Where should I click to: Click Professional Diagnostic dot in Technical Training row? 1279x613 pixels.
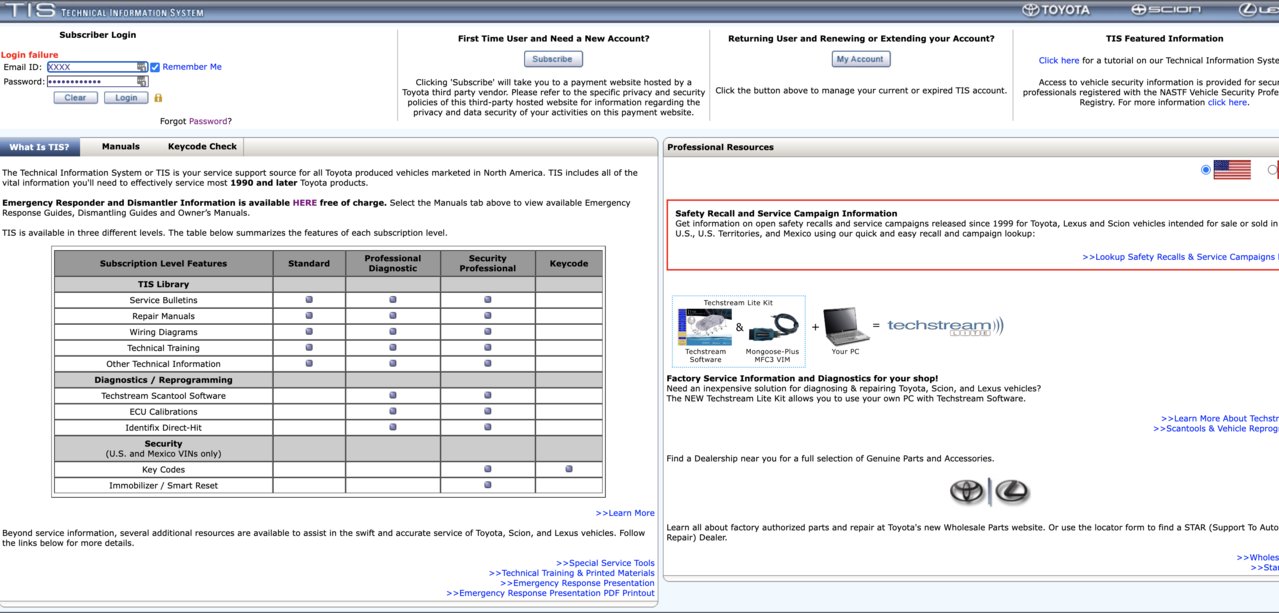[393, 348]
